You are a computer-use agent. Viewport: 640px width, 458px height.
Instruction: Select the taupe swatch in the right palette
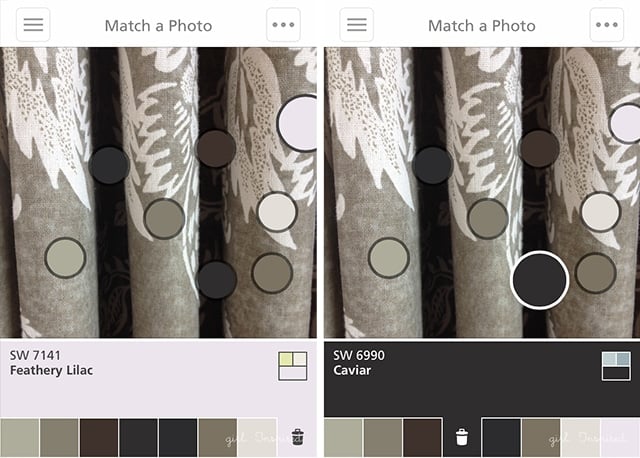pos(540,437)
